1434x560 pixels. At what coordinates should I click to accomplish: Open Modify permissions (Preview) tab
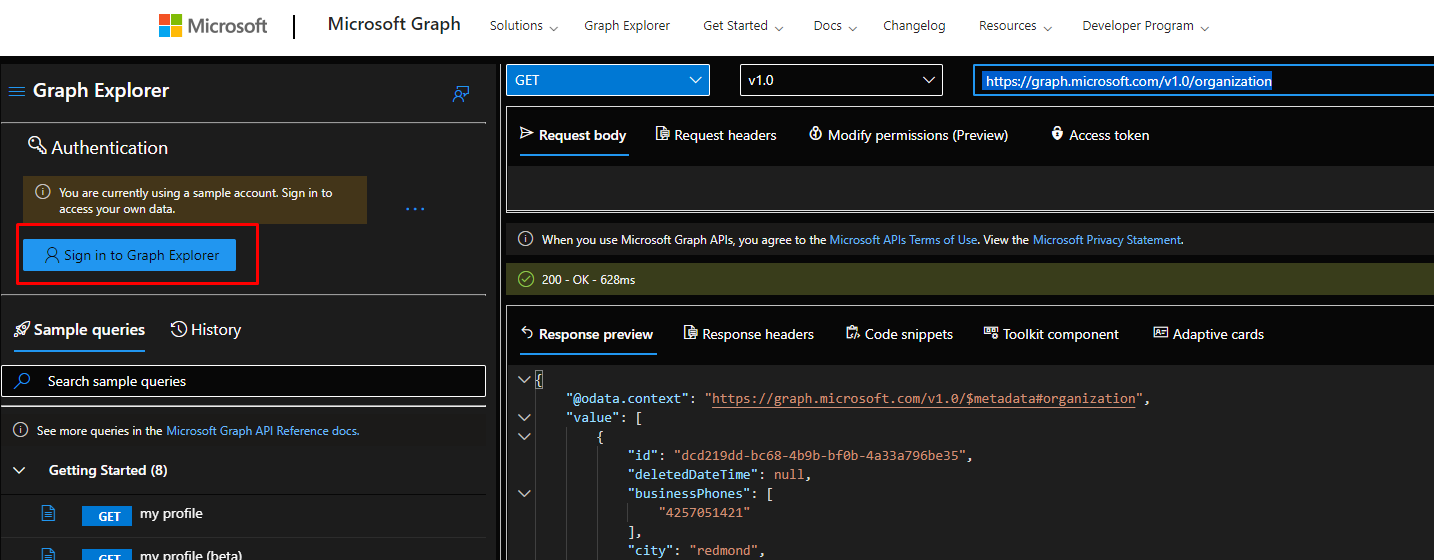[908, 135]
